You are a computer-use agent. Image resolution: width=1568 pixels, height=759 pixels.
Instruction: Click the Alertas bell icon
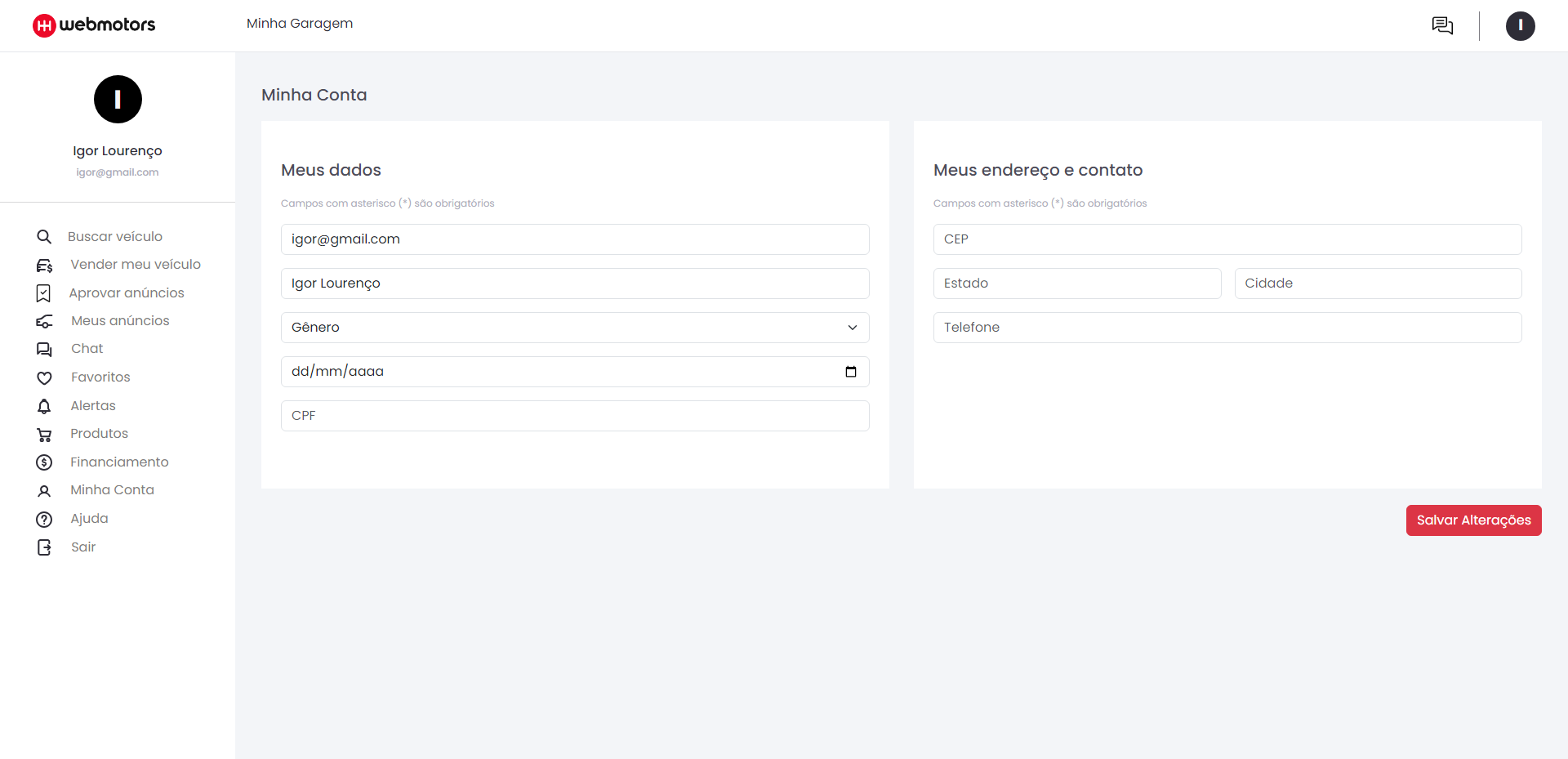coord(44,406)
